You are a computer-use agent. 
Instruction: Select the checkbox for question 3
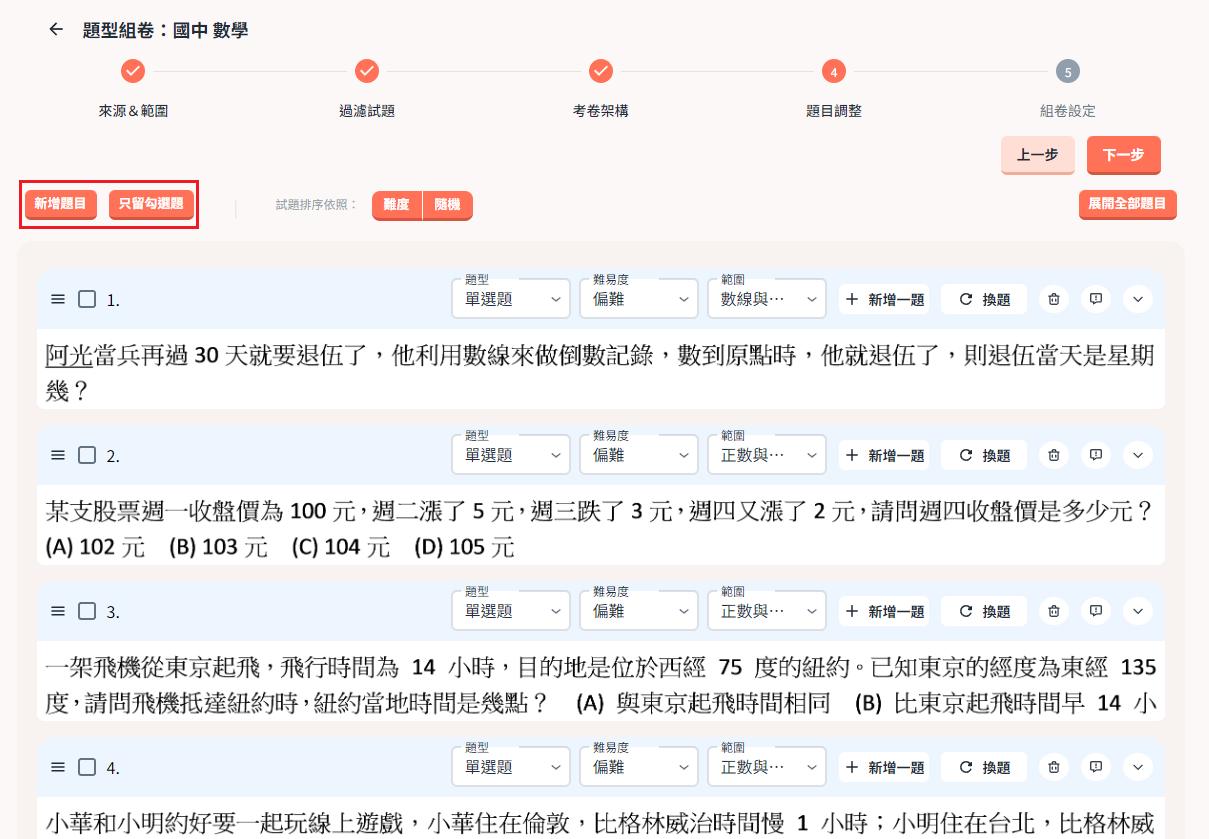click(87, 611)
